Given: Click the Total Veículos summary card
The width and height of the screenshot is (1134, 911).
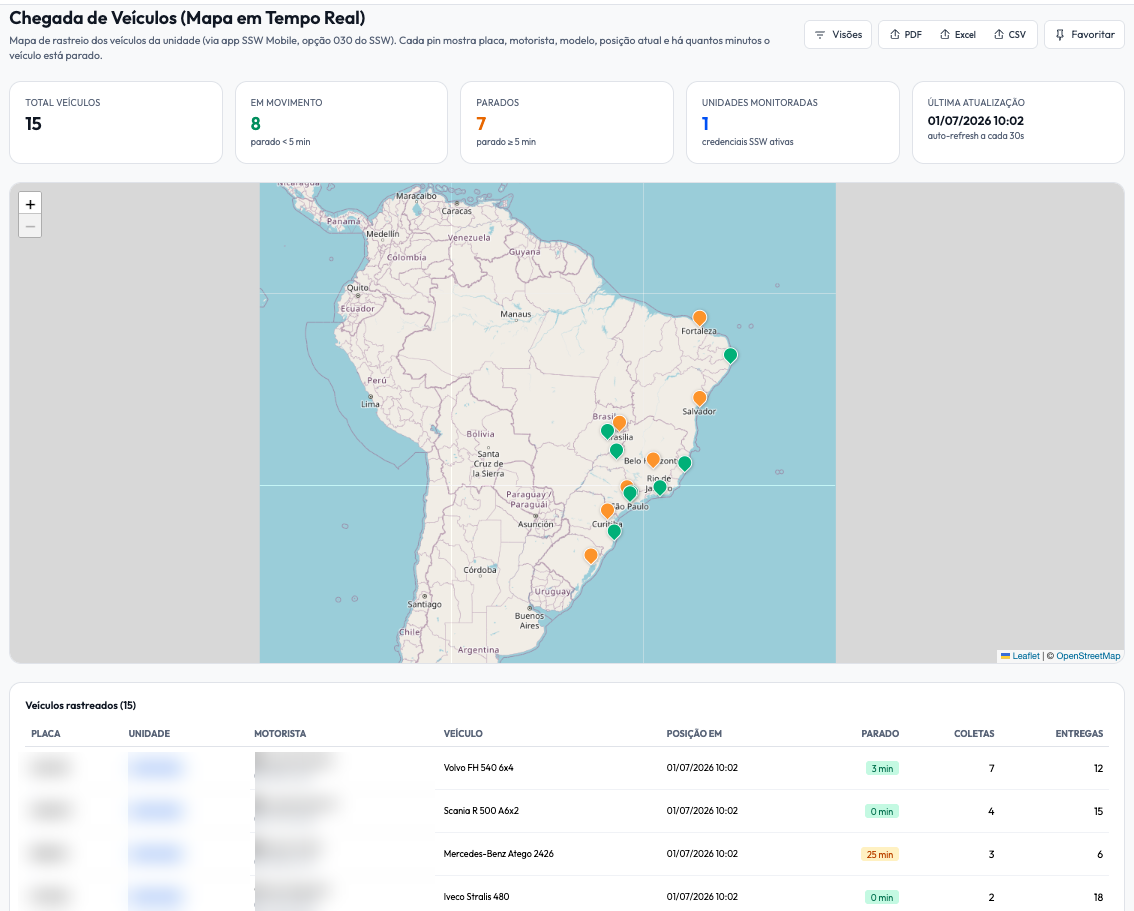Looking at the screenshot, I should coord(116,122).
